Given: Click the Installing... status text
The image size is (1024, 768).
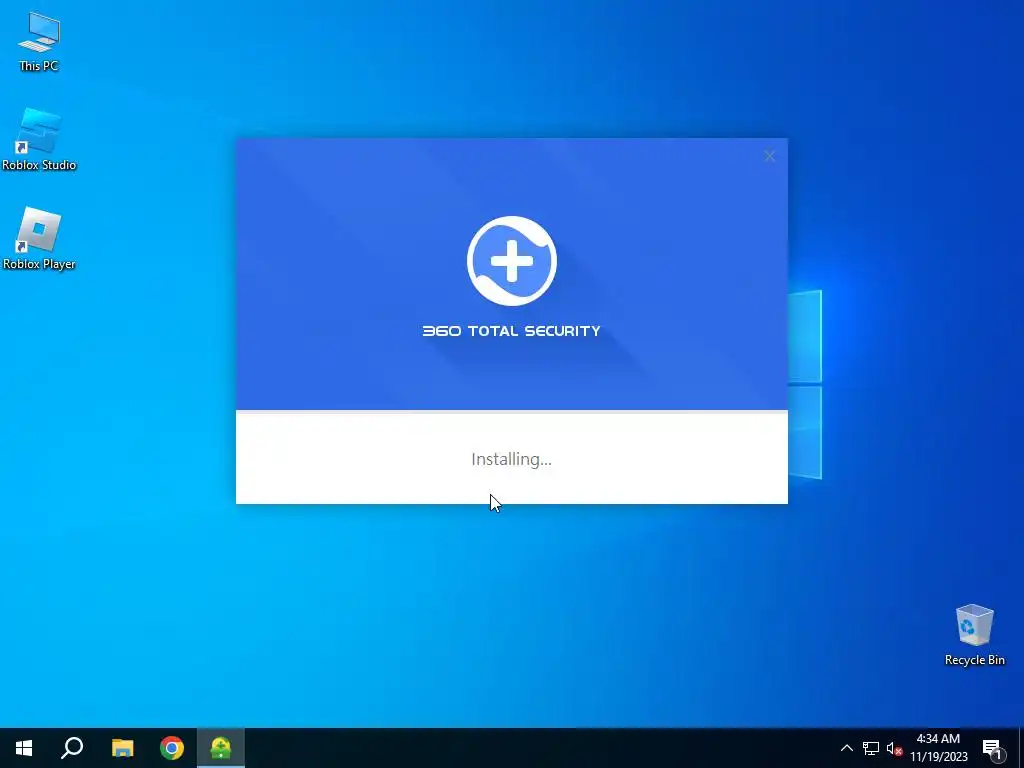Looking at the screenshot, I should (511, 460).
